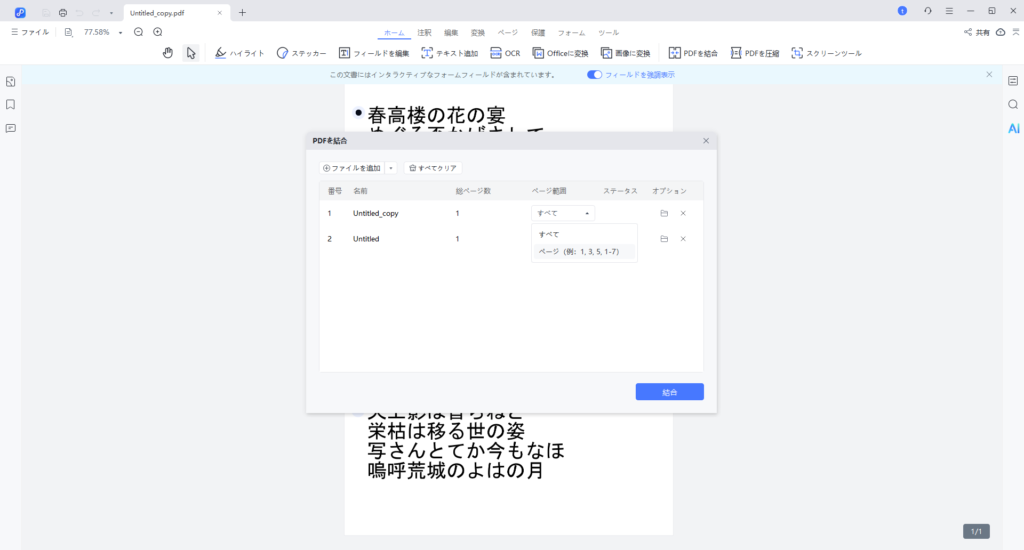Switch to the Page (ページ) tab
Screen dimensions: 1024x550
(507, 33)
